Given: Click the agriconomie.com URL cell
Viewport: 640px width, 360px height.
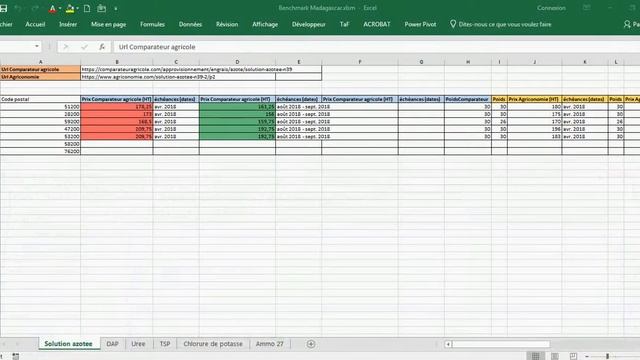Looking at the screenshot, I should (178, 77).
